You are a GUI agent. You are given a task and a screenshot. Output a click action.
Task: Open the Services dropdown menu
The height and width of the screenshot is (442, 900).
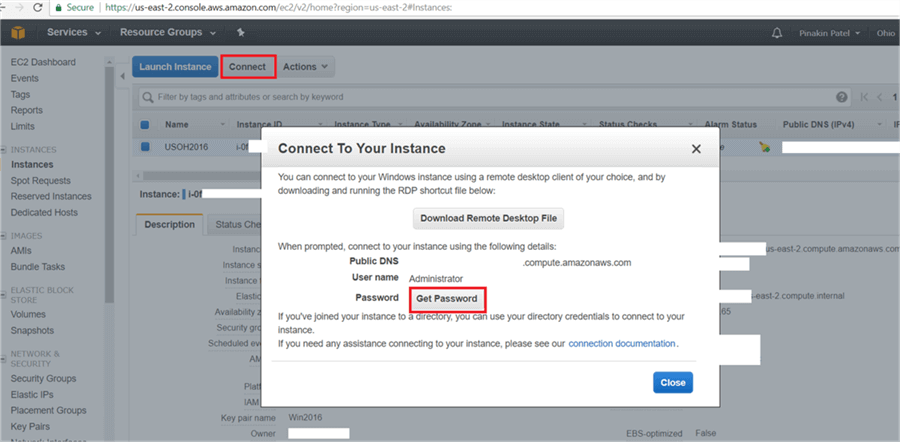[74, 33]
